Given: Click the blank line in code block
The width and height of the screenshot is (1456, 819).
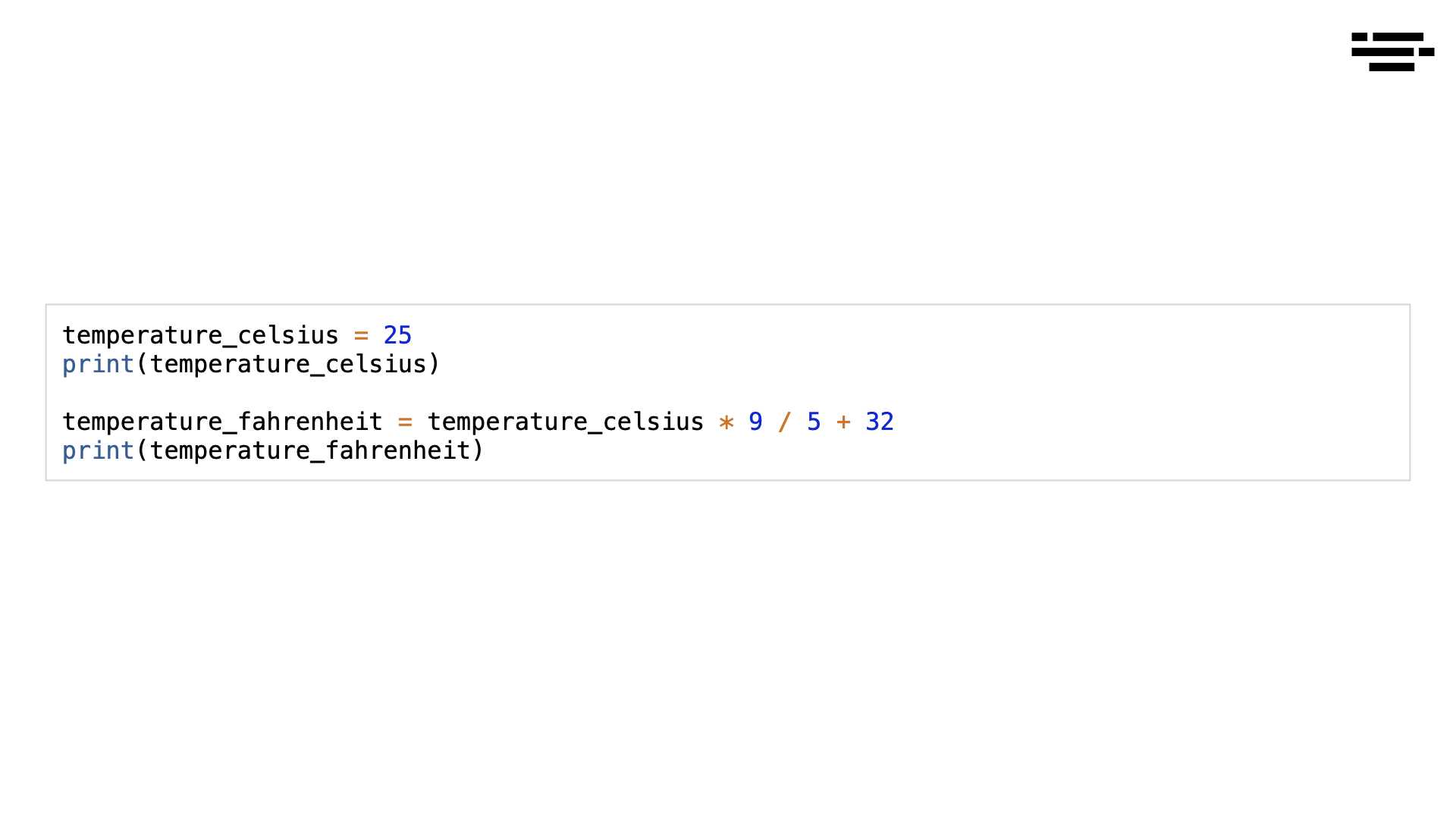Looking at the screenshot, I should (x=728, y=393).
